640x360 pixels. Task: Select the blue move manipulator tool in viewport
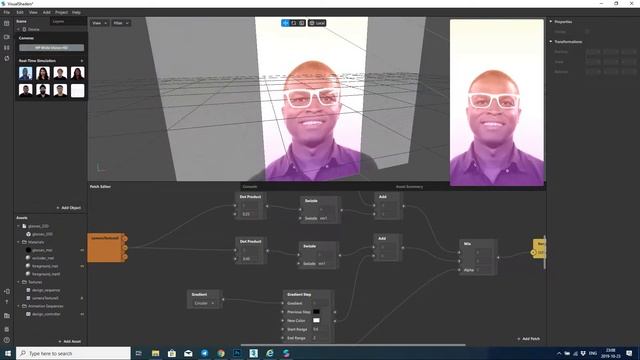pos(285,23)
